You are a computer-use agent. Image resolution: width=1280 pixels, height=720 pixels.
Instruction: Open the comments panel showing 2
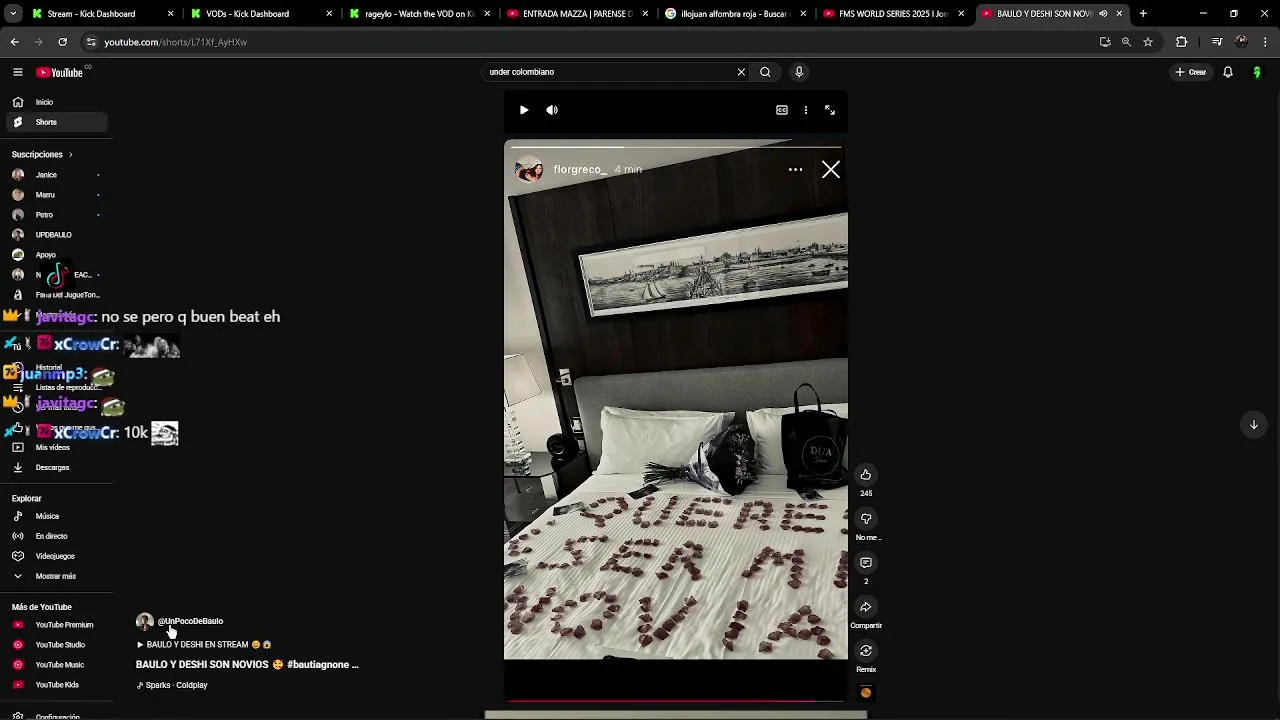(866, 563)
